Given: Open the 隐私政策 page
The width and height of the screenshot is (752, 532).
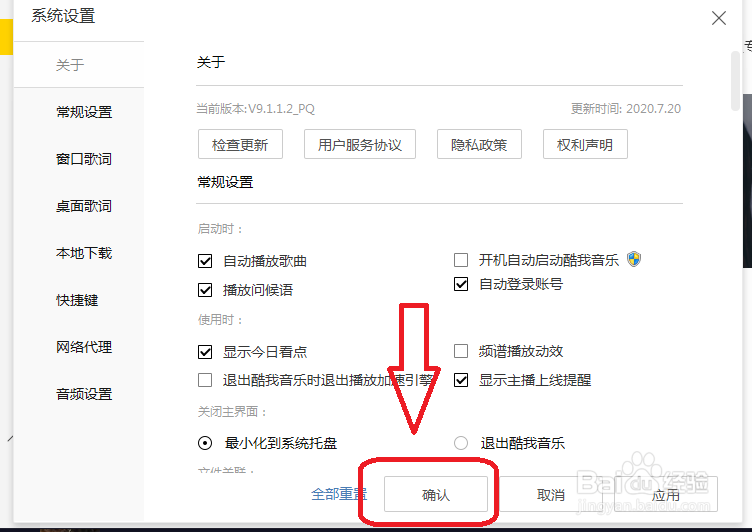Looking at the screenshot, I should (479, 144).
